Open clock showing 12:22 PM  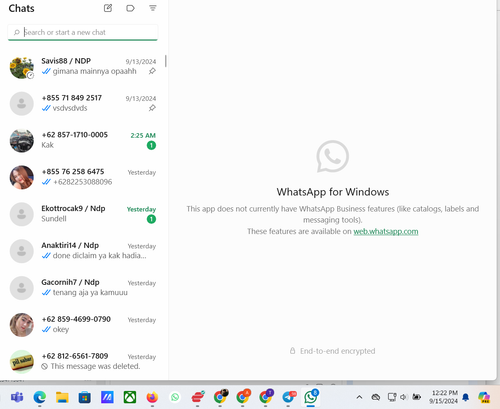(443, 397)
